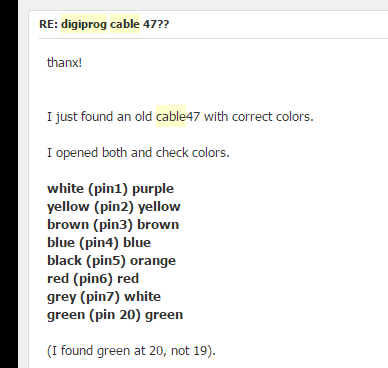Click the 'red (pin6) red' line
Image resolution: width=388 pixels, height=368 pixels.
[93, 279]
